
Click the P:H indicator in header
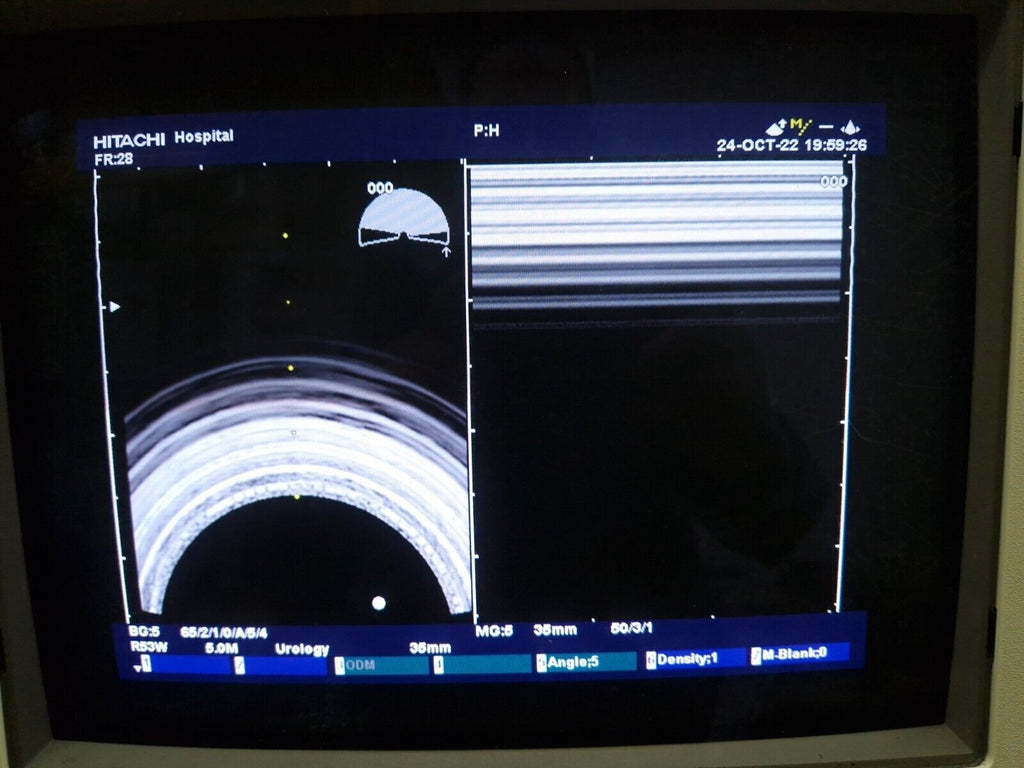[487, 131]
